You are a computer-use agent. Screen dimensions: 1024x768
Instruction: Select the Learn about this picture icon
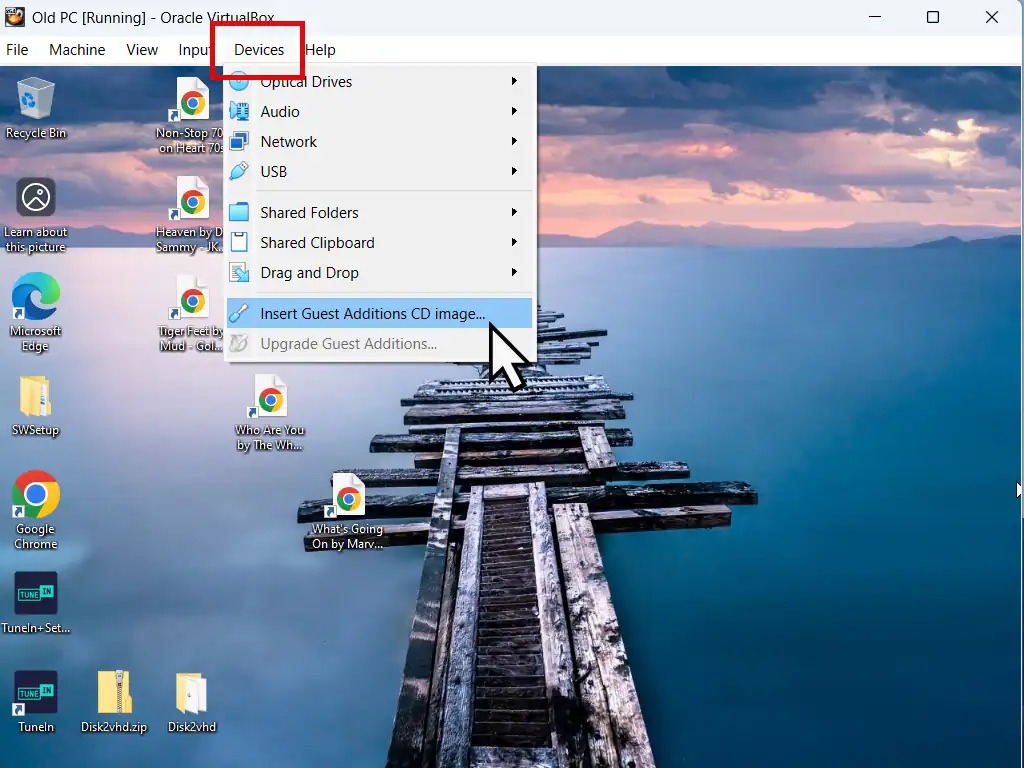pyautogui.click(x=36, y=199)
